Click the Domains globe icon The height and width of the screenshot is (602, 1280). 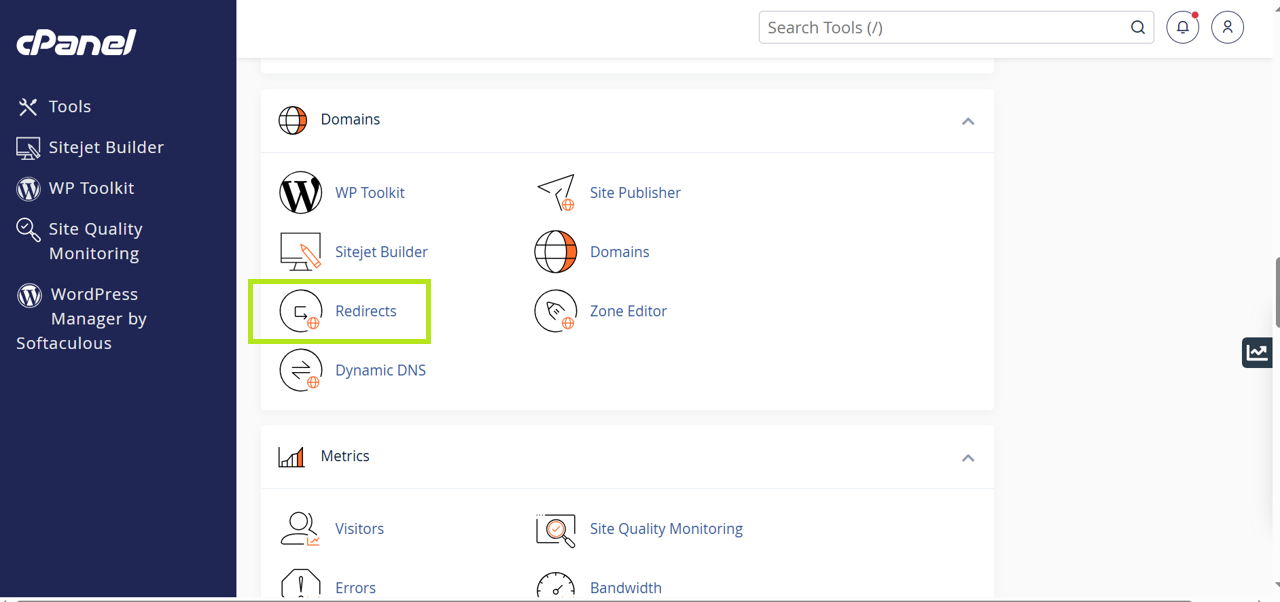[555, 252]
